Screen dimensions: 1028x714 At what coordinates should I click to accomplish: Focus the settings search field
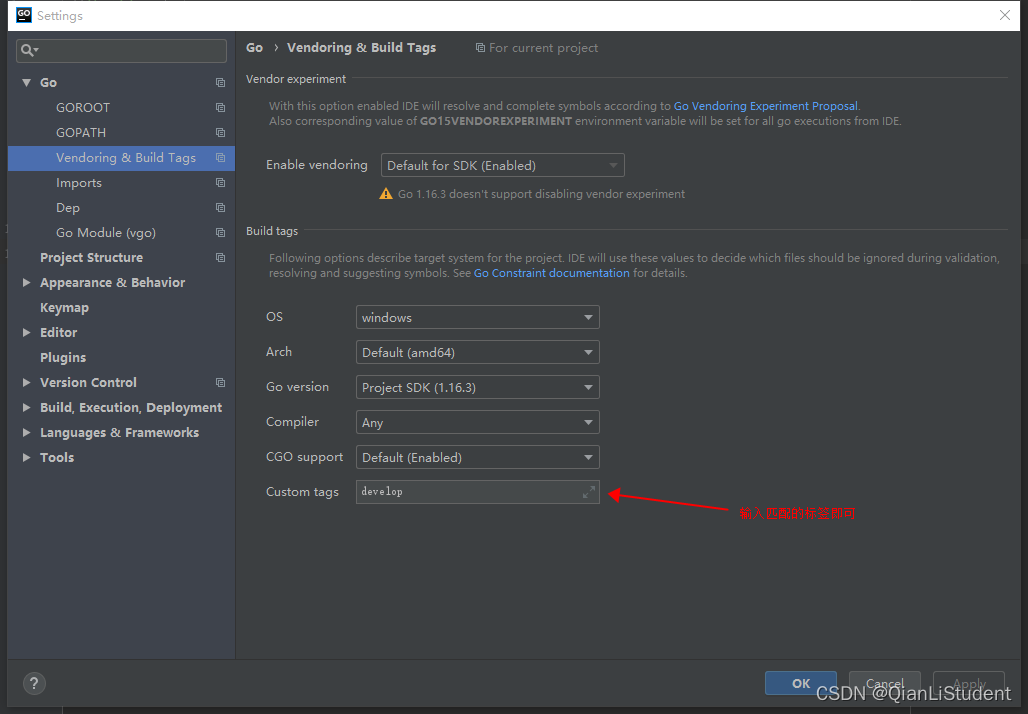point(121,50)
